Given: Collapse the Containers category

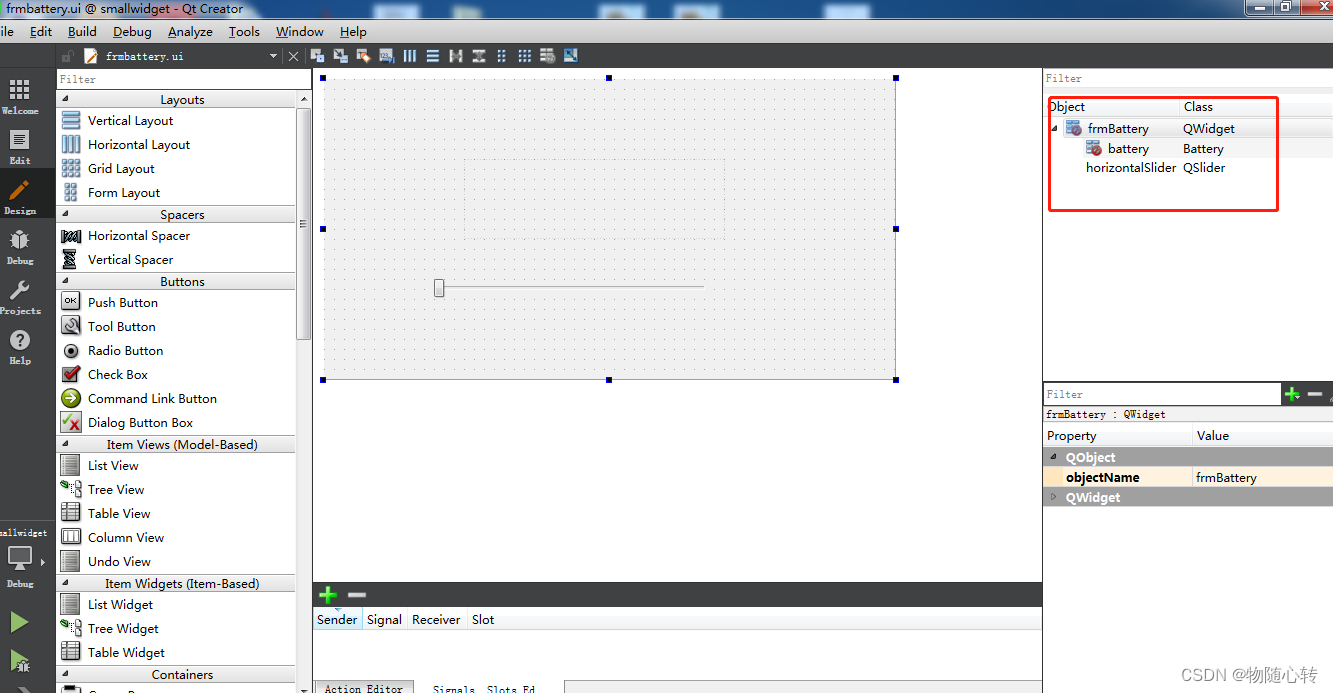Looking at the screenshot, I should coord(65,674).
